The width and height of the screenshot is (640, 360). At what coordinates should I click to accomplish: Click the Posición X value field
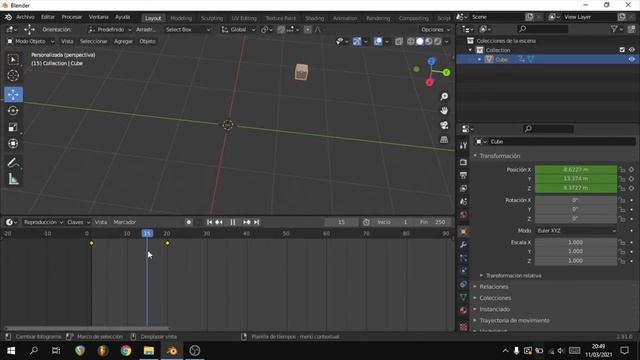pyautogui.click(x=576, y=170)
